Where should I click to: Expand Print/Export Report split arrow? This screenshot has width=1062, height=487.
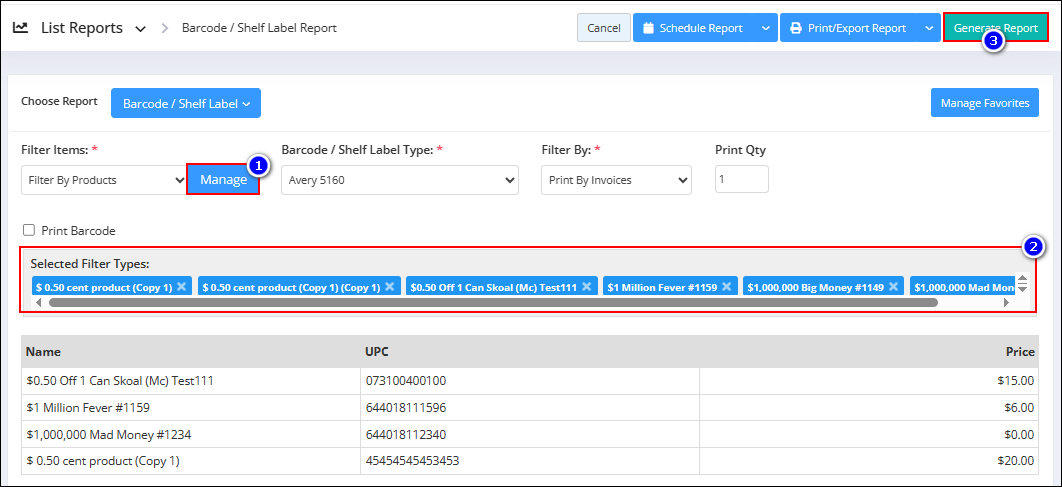point(929,28)
